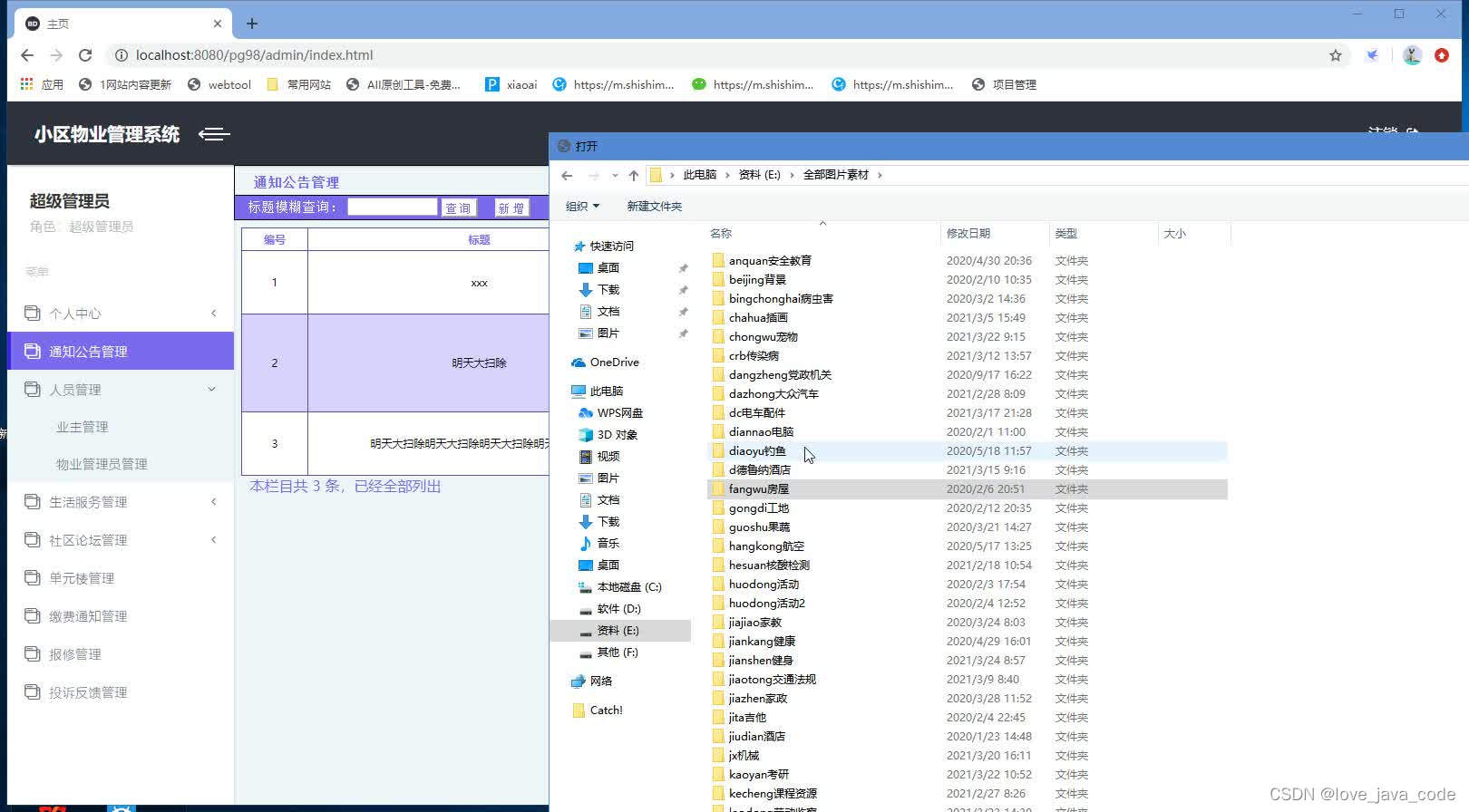Screen dimensions: 1469x812
Task: Select 其他 (F:) drive
Action: coord(608,652)
